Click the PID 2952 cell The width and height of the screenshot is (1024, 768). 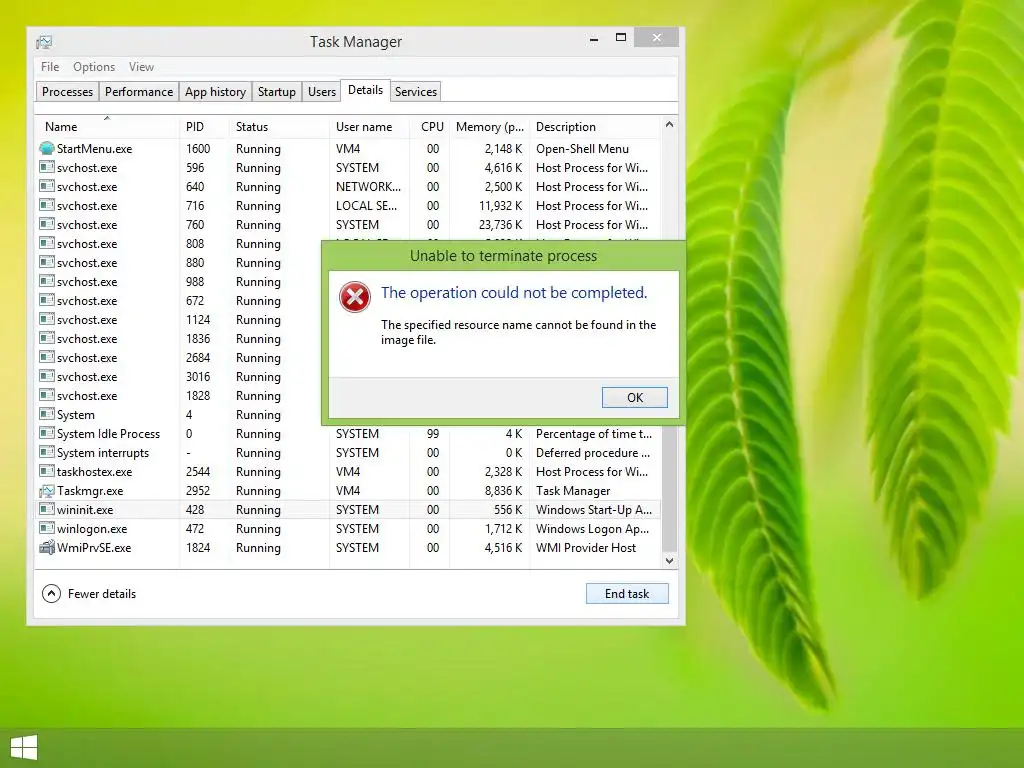[198, 490]
